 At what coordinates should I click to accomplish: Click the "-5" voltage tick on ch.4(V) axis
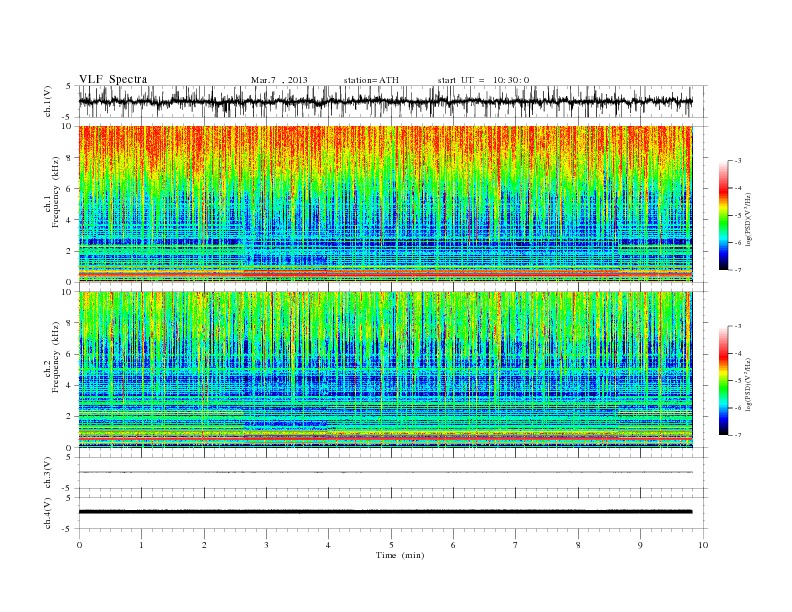point(68,529)
